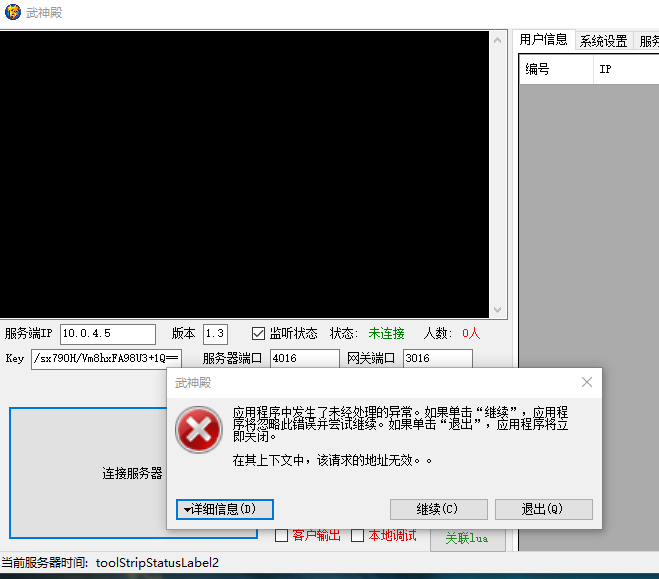Click the 服务端IP input field

click(x=107, y=334)
